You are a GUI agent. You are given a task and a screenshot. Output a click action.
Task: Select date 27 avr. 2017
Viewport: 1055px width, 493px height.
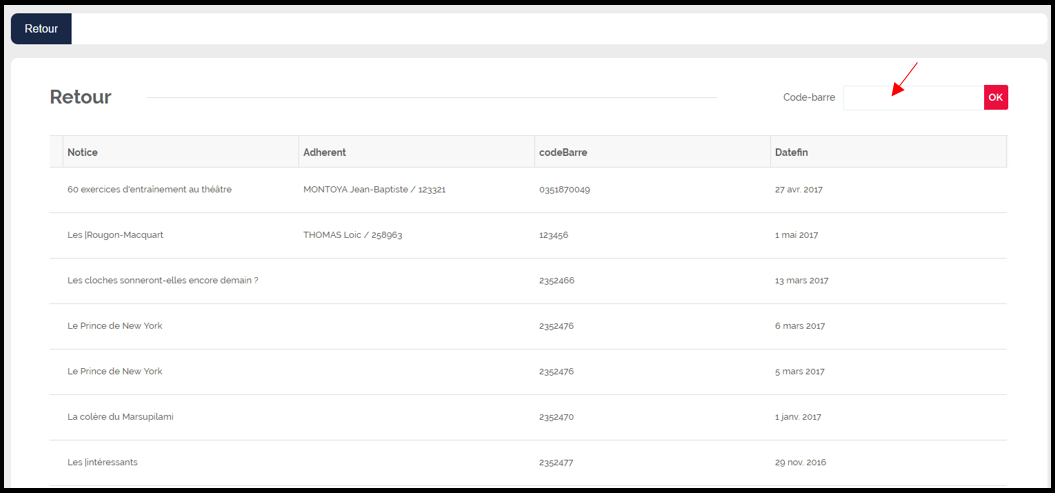(x=799, y=190)
